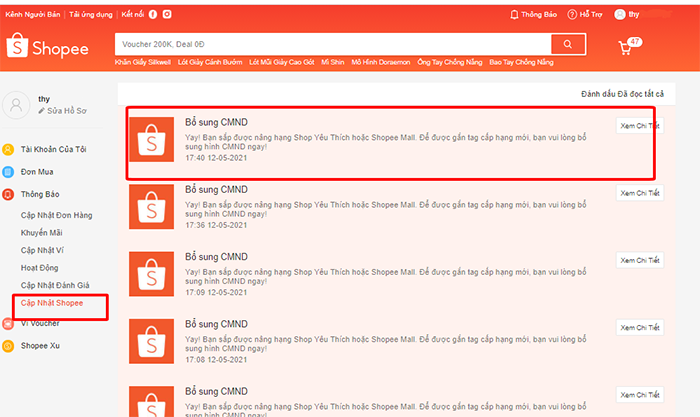Select Cập Nhật Shopee submenu
The height and width of the screenshot is (417, 700).
click(x=52, y=303)
